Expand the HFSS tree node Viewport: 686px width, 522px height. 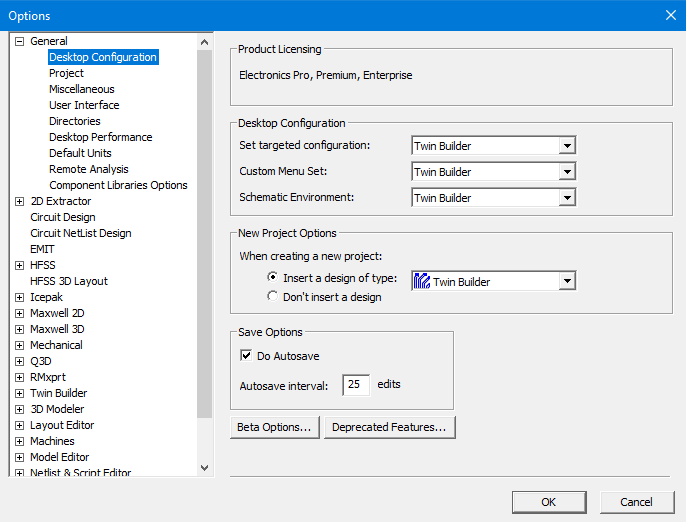click(20, 265)
